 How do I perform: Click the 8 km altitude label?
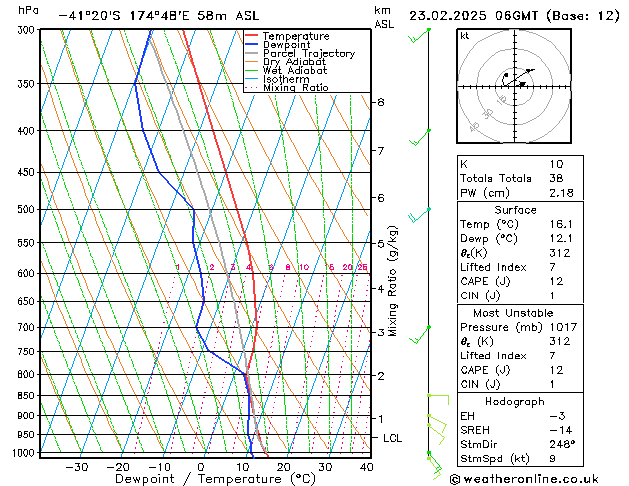tap(381, 102)
